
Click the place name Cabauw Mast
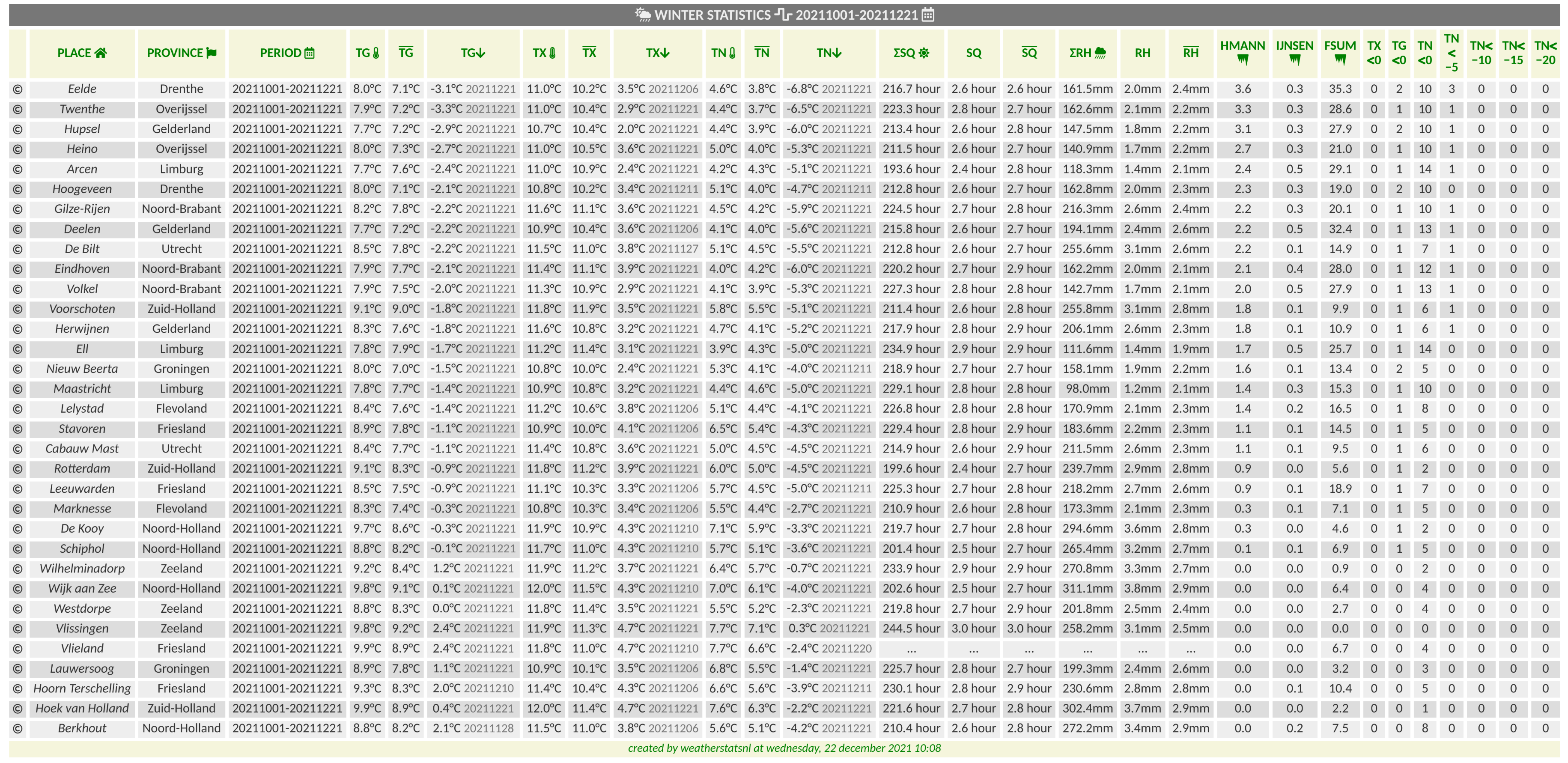point(82,448)
